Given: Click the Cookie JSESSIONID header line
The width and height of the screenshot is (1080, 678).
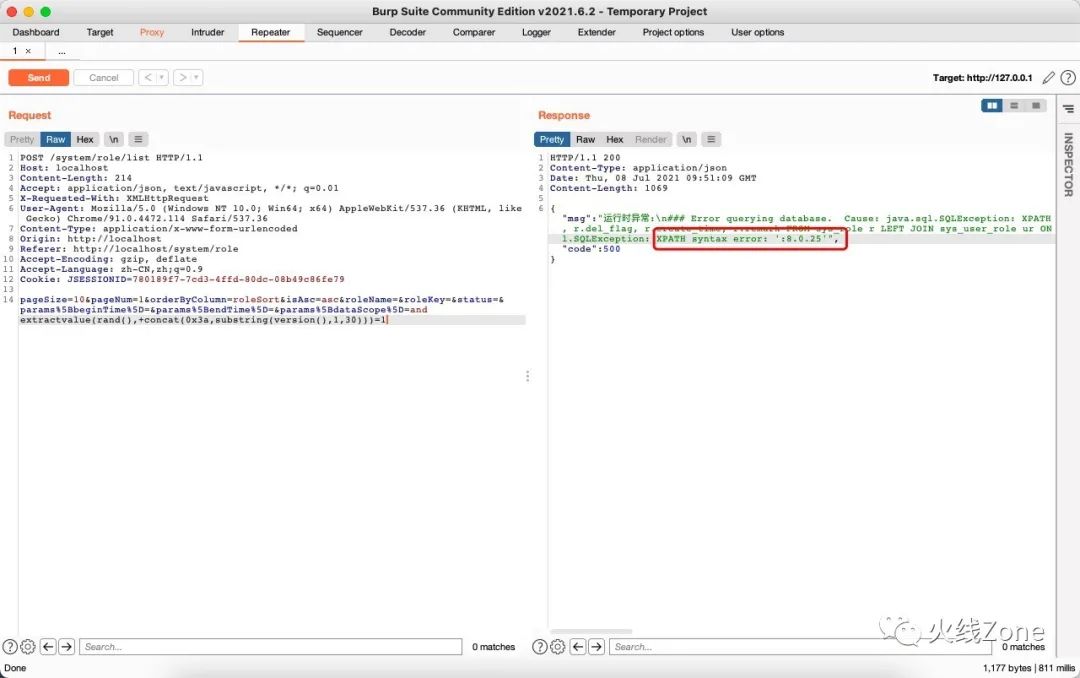Looking at the screenshot, I should [x=182, y=279].
